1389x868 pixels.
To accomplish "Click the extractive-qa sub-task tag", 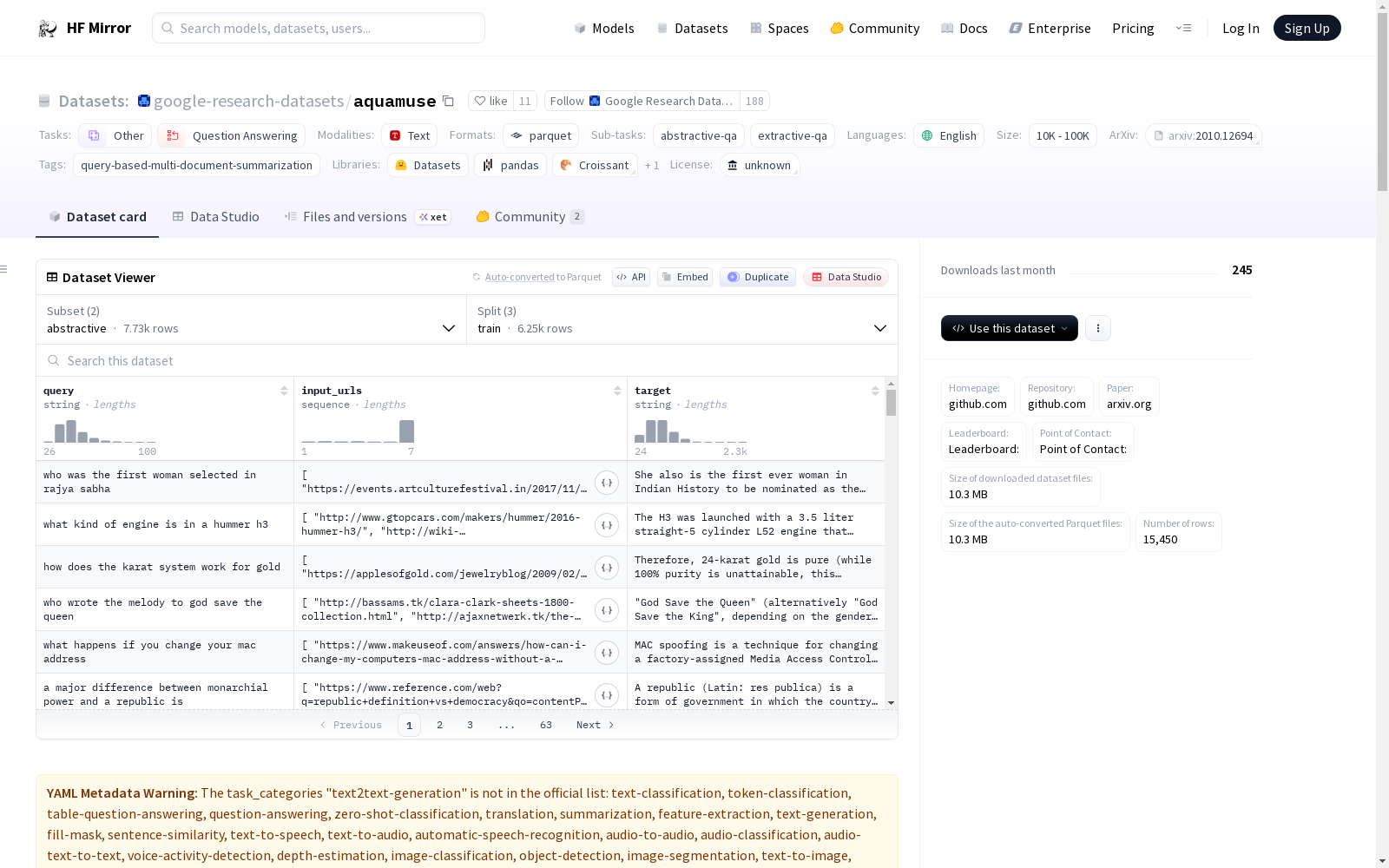I will tap(793, 135).
